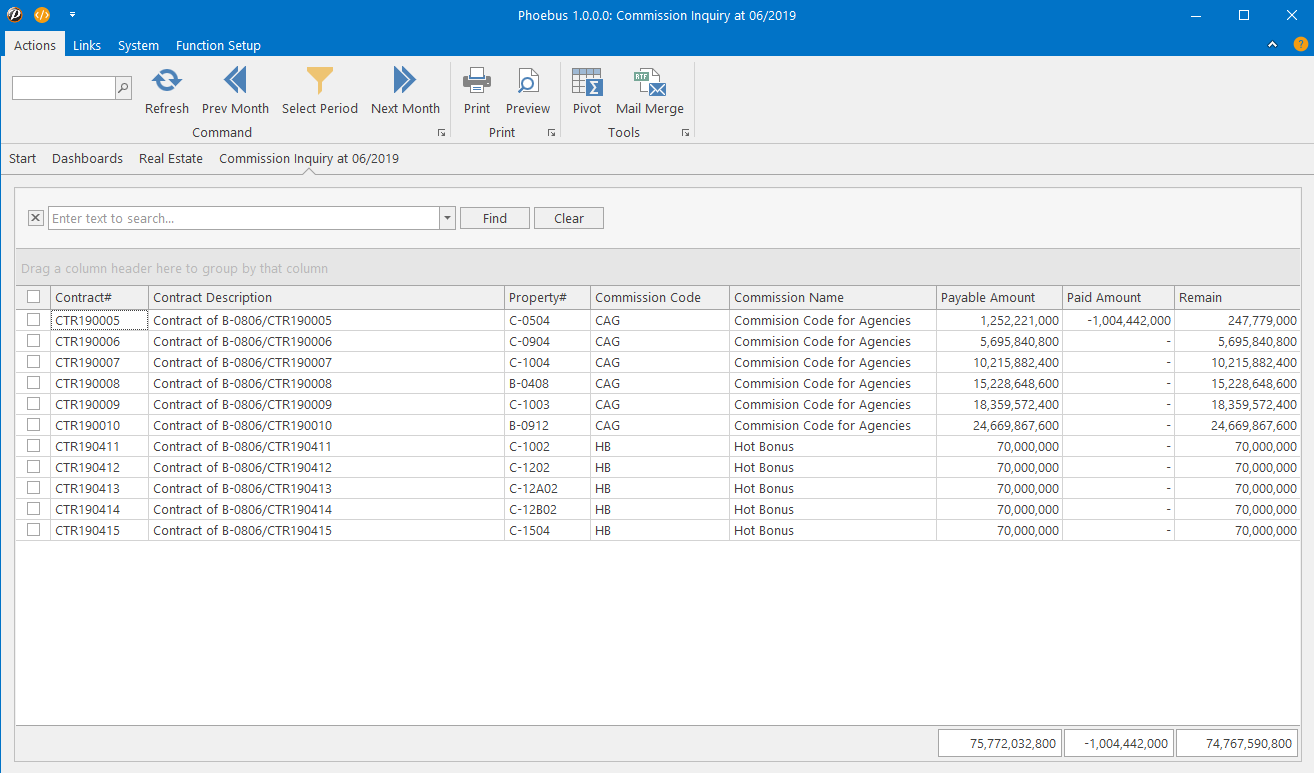Click the orange help question mark icon
This screenshot has height=773, width=1314.
[x=1300, y=44]
